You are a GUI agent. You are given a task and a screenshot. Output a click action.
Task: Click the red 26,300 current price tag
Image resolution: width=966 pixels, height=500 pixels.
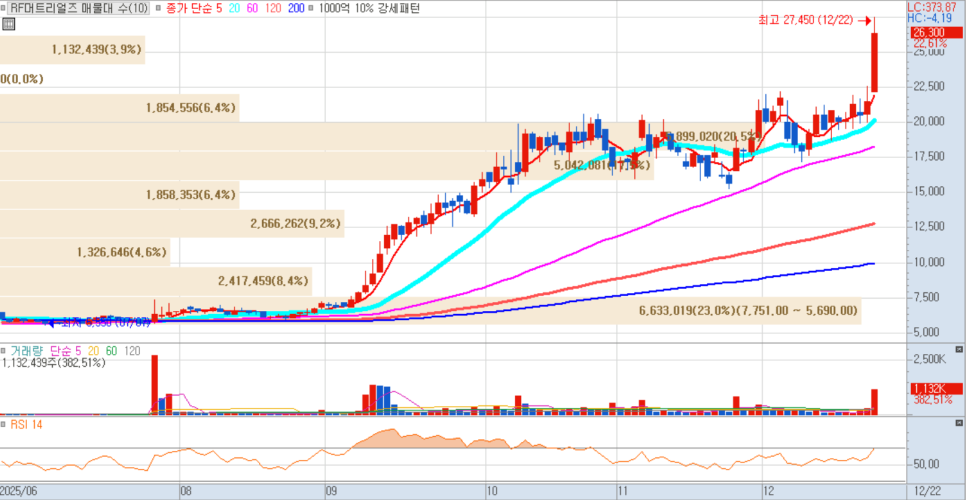pos(935,33)
